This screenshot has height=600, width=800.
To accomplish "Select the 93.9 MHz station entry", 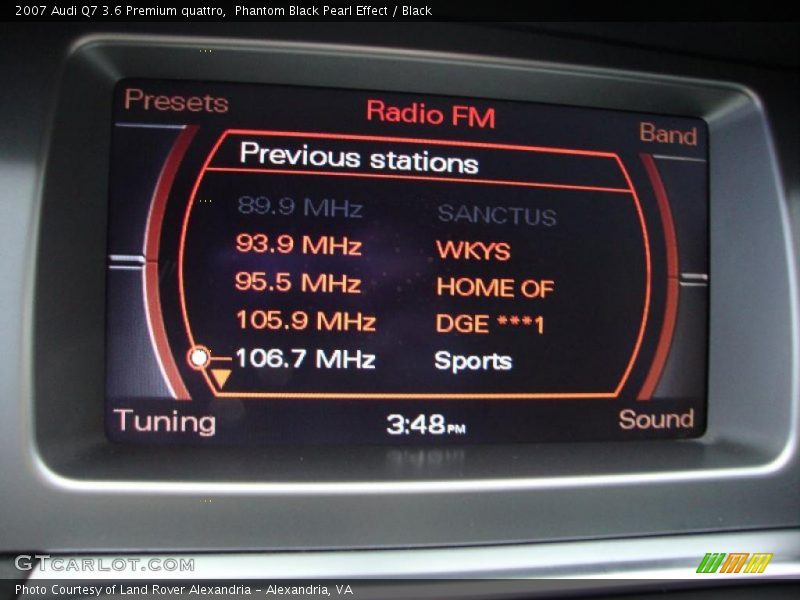I will 373,247.
